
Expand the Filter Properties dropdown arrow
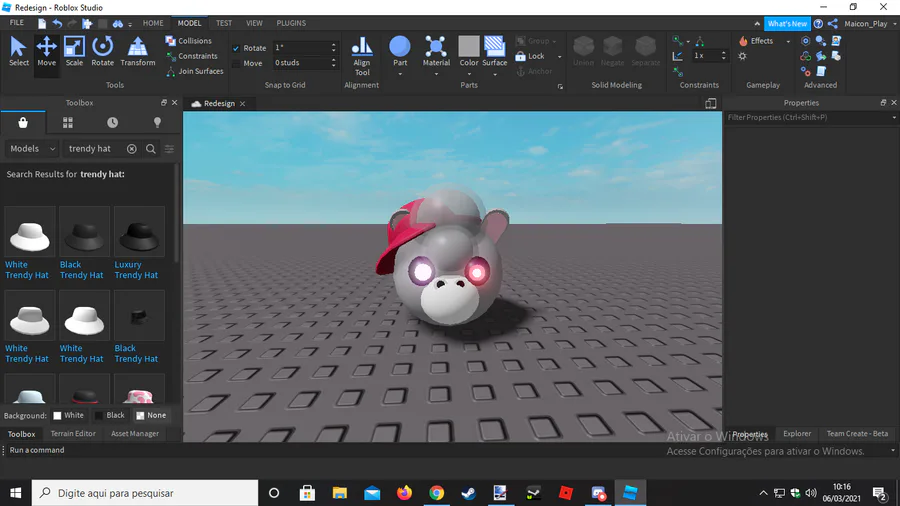pyautogui.click(x=894, y=118)
